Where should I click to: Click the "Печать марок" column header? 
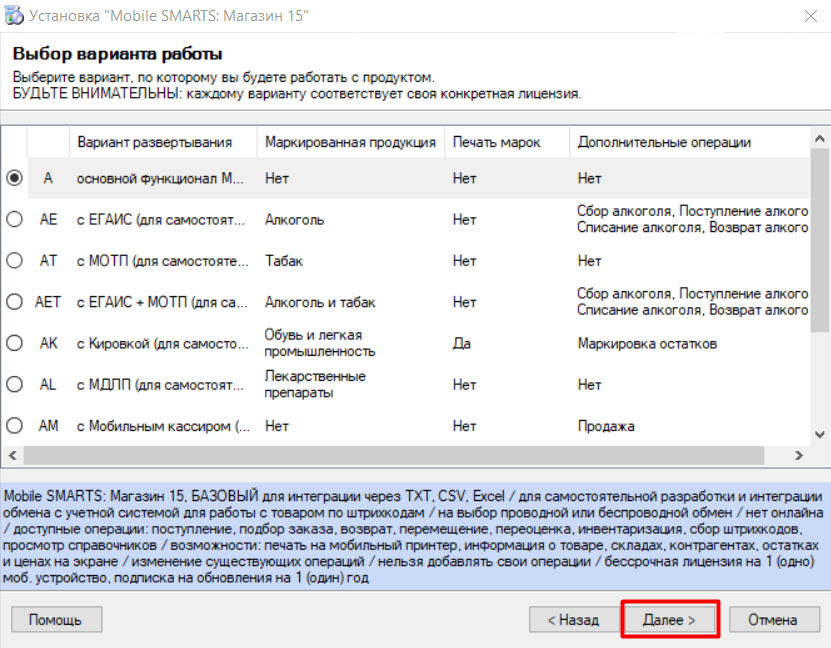tap(507, 142)
